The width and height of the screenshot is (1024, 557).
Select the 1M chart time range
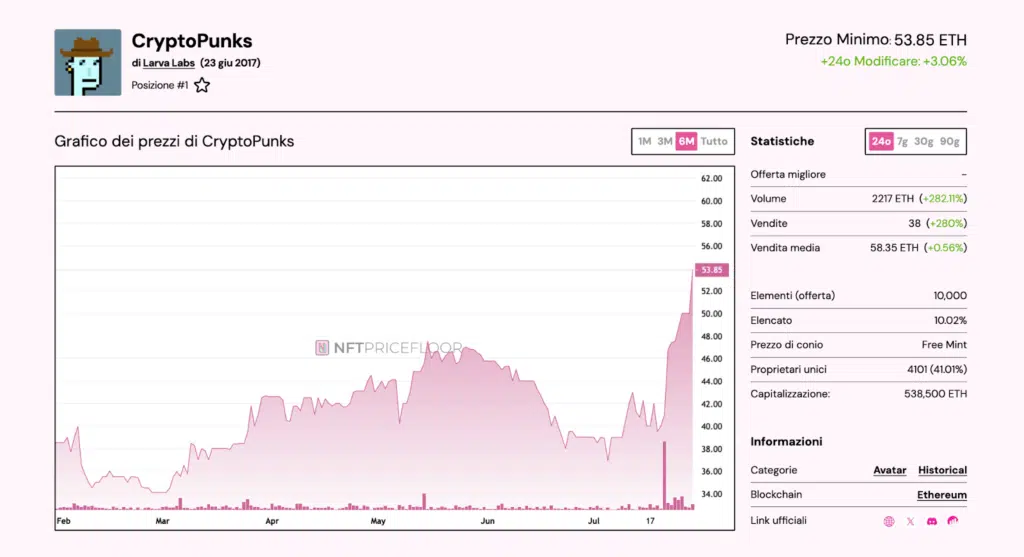pos(644,142)
